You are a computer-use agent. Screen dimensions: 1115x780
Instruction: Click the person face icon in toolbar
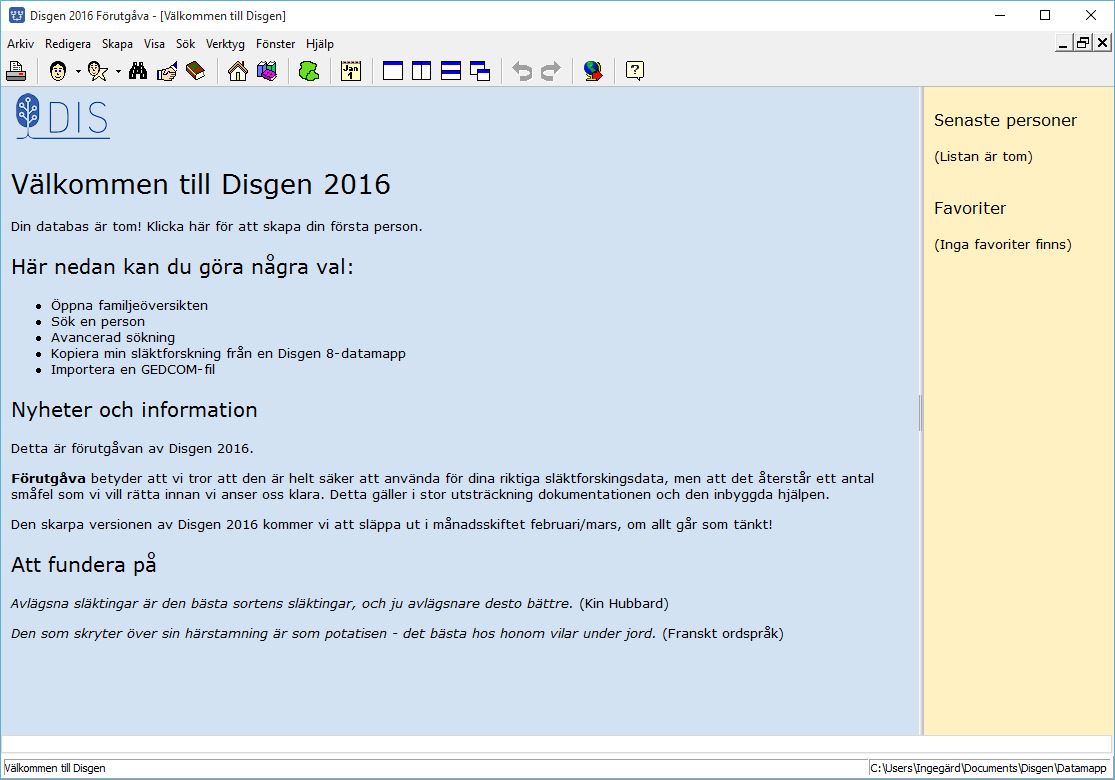[58, 71]
